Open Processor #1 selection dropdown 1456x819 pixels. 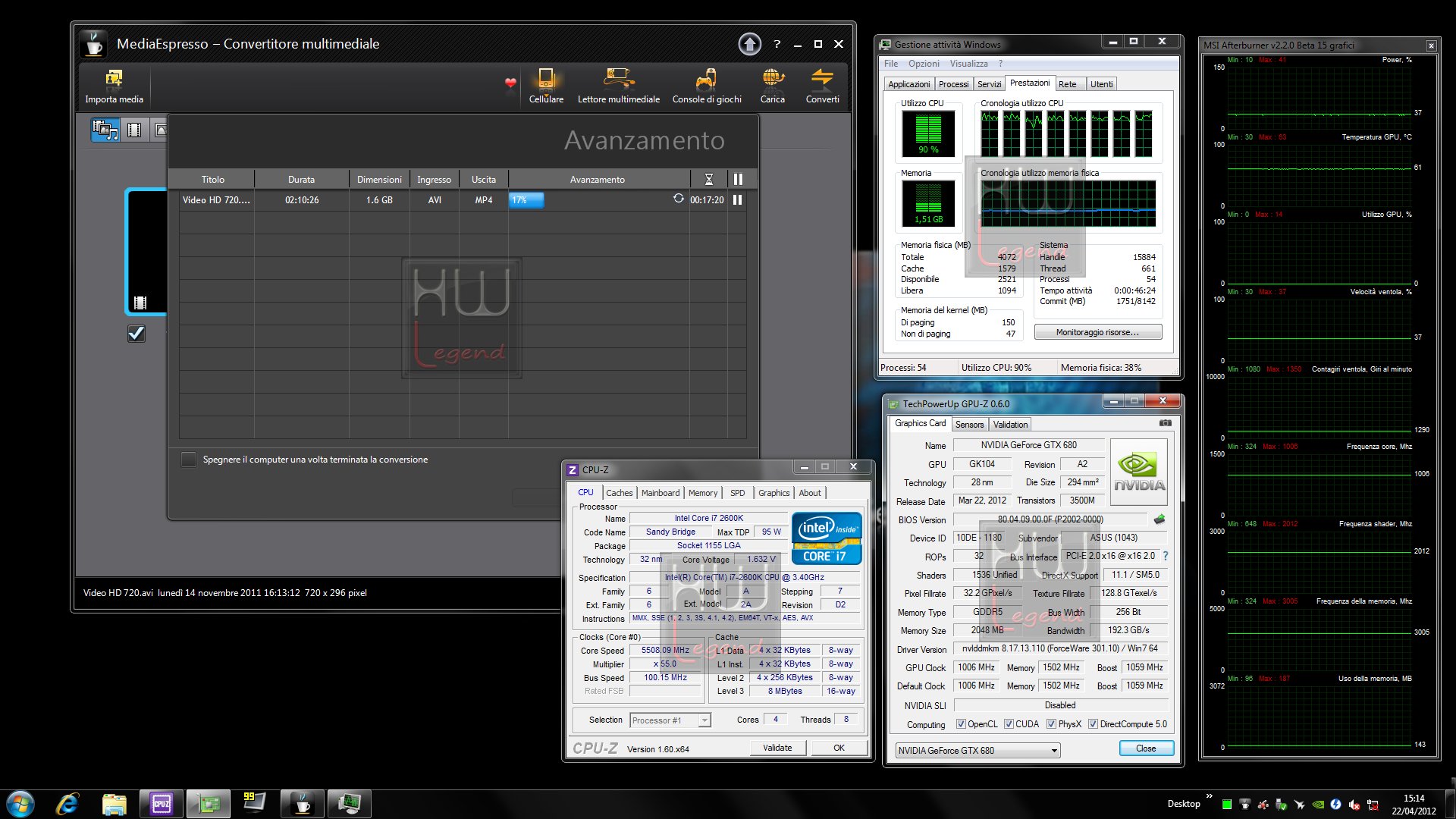pyautogui.click(x=670, y=720)
